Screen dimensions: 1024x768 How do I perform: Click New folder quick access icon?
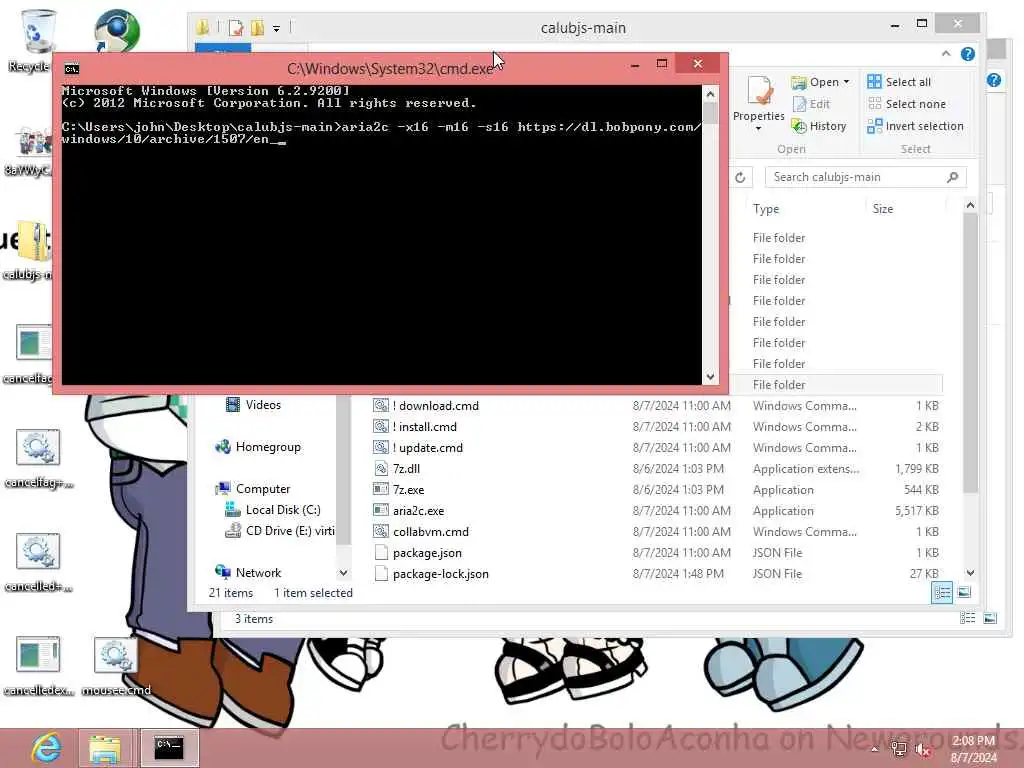(258, 28)
